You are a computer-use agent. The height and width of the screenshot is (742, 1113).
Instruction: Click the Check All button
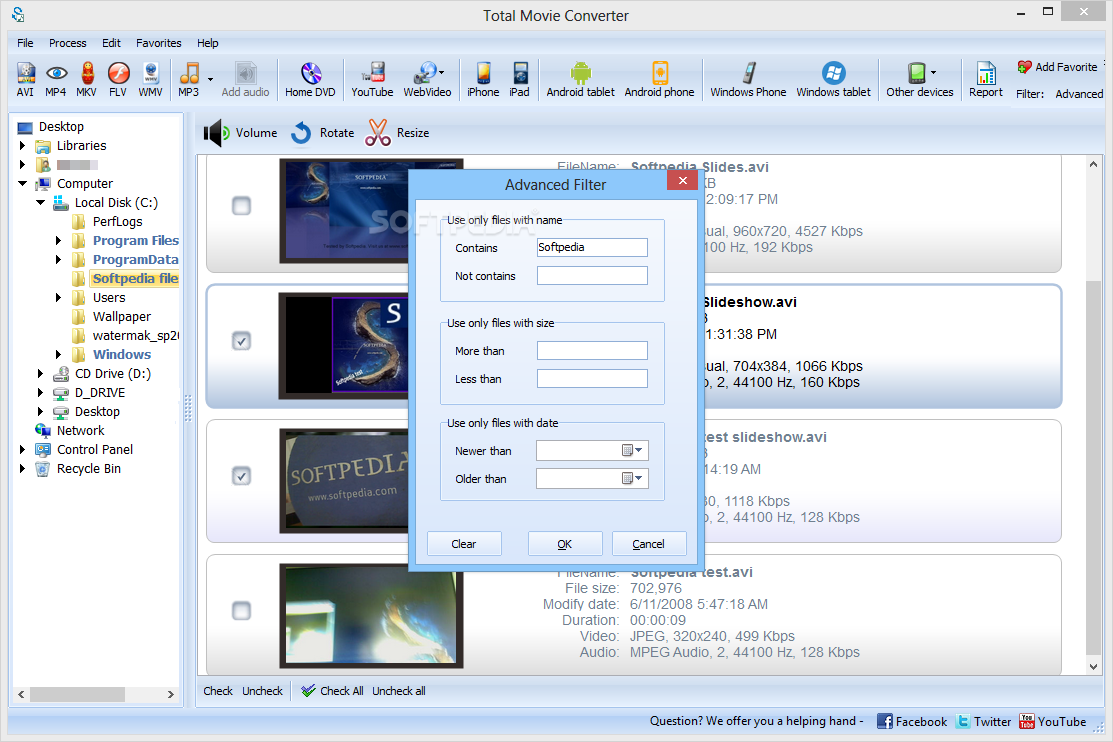(x=332, y=691)
